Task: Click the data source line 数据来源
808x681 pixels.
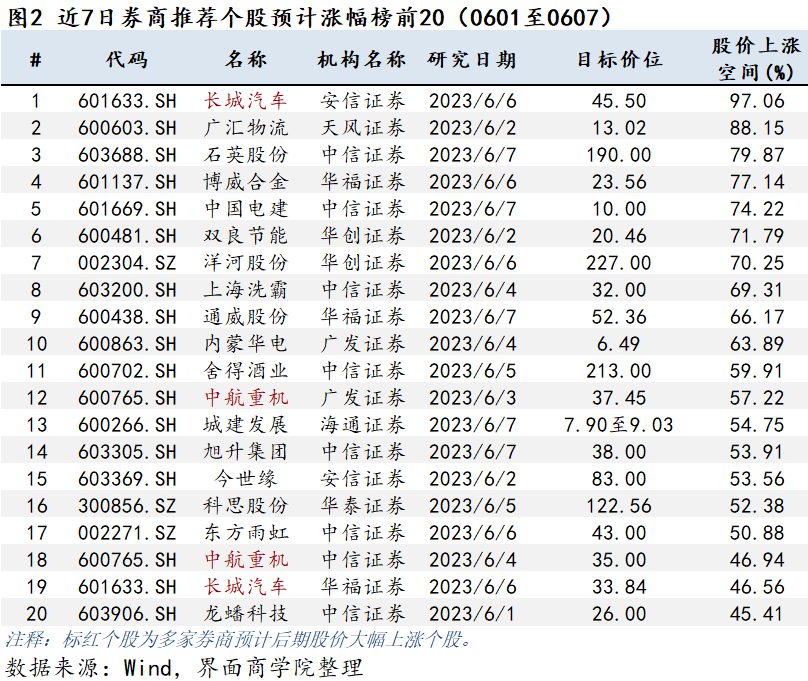Action: pos(184,668)
